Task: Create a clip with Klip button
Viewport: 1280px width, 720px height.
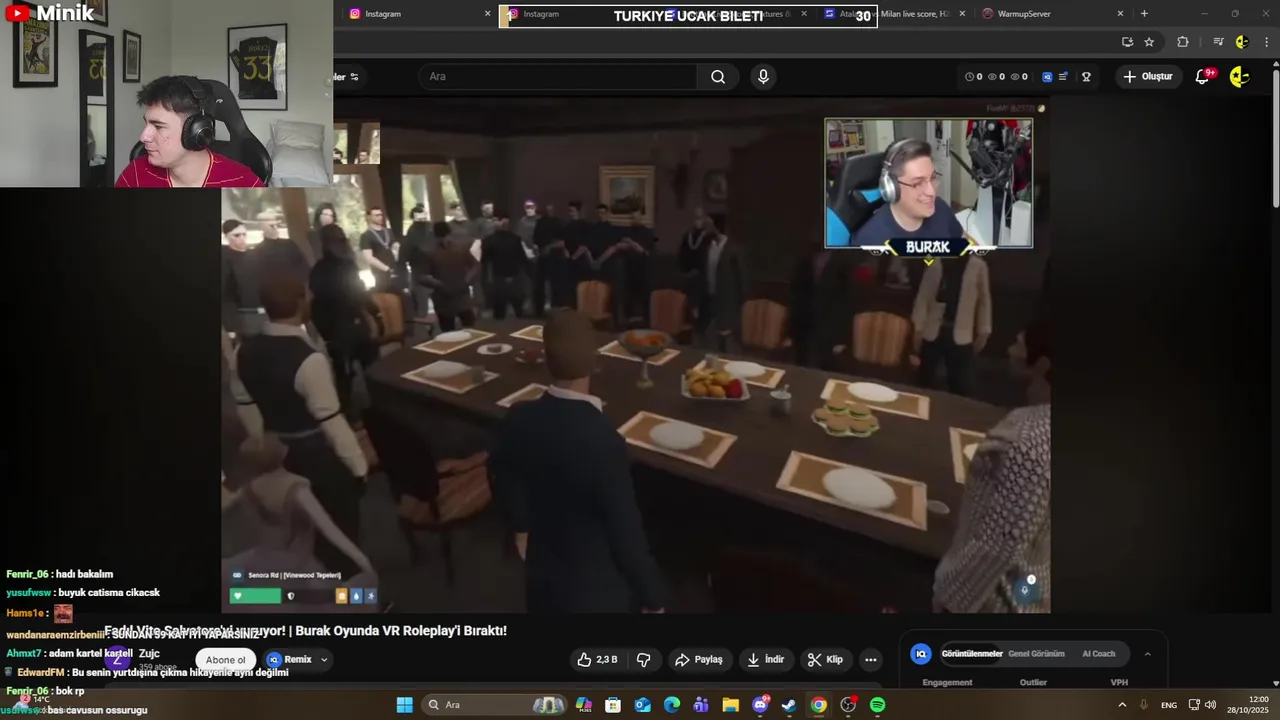Action: click(826, 660)
